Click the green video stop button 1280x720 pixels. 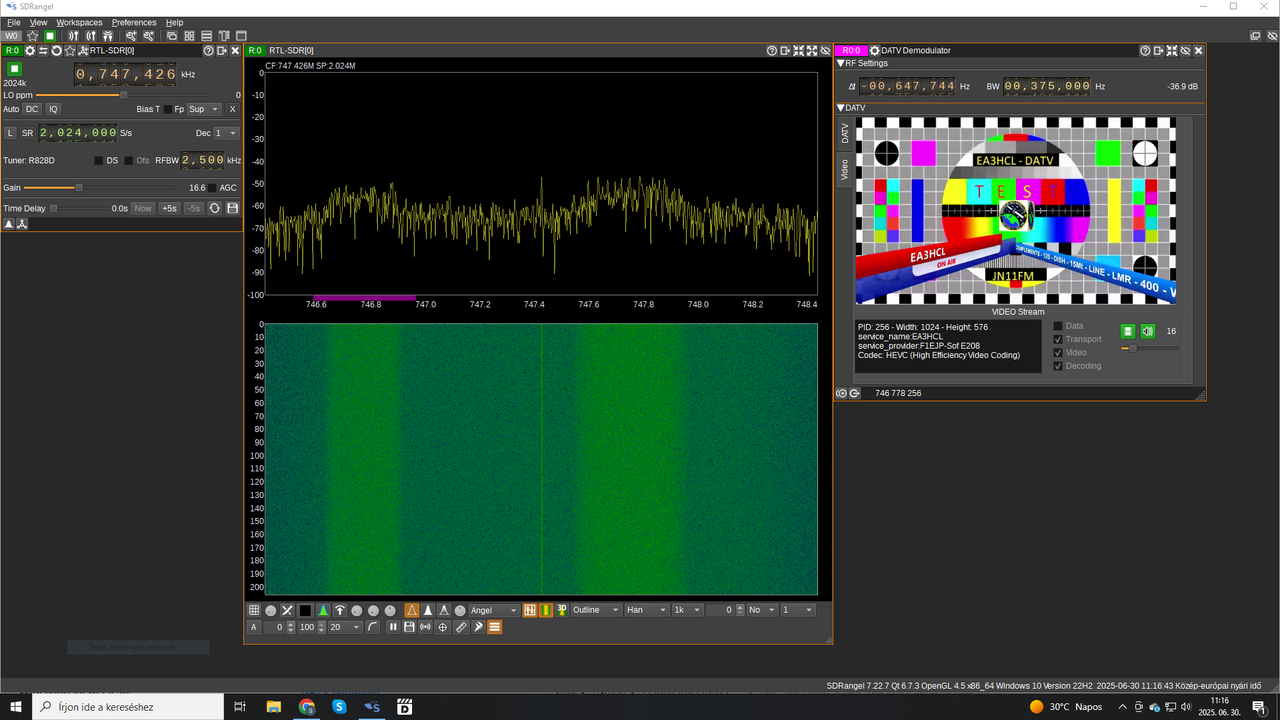tap(1127, 331)
